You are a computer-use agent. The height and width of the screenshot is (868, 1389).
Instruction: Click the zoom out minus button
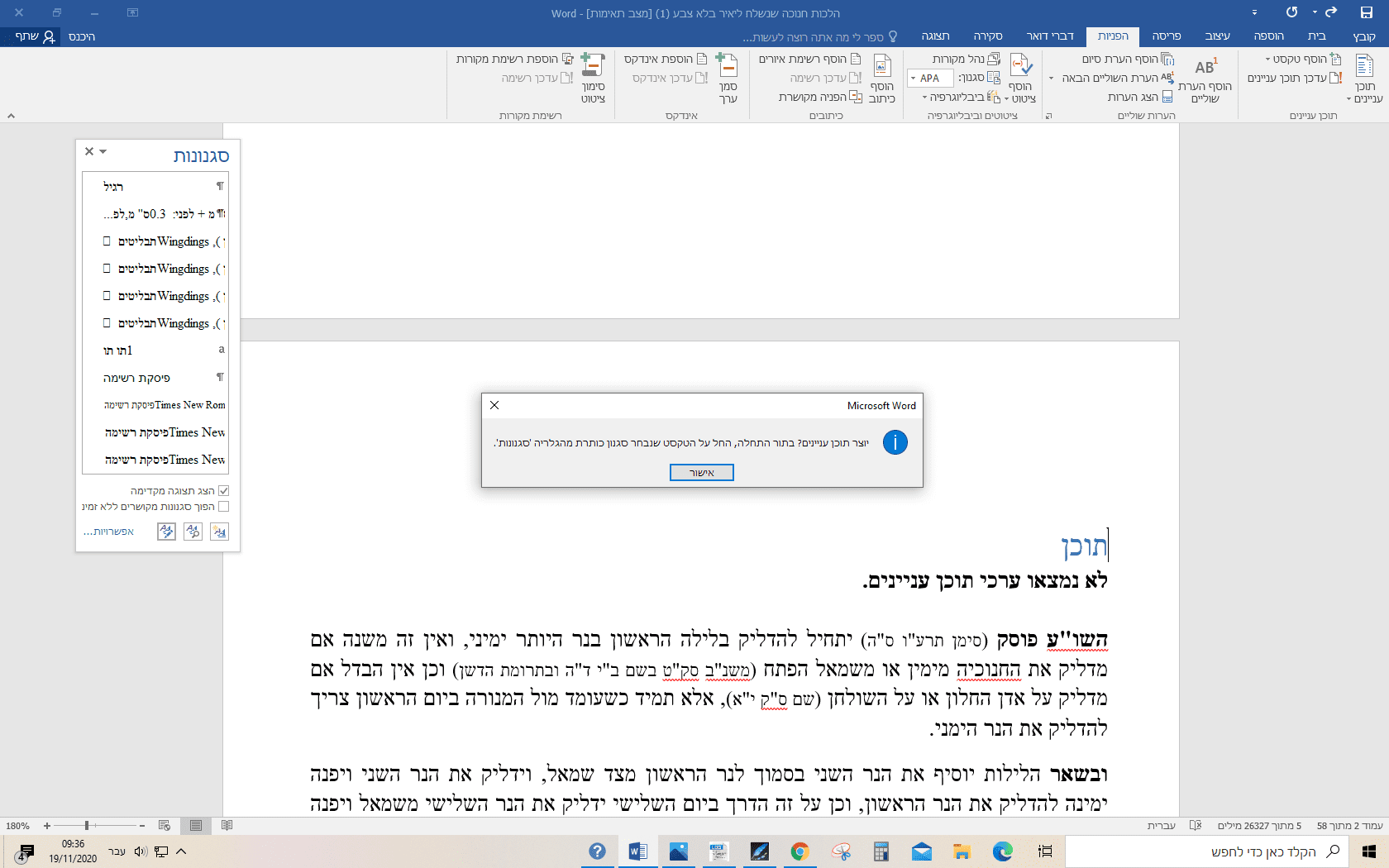click(x=142, y=826)
